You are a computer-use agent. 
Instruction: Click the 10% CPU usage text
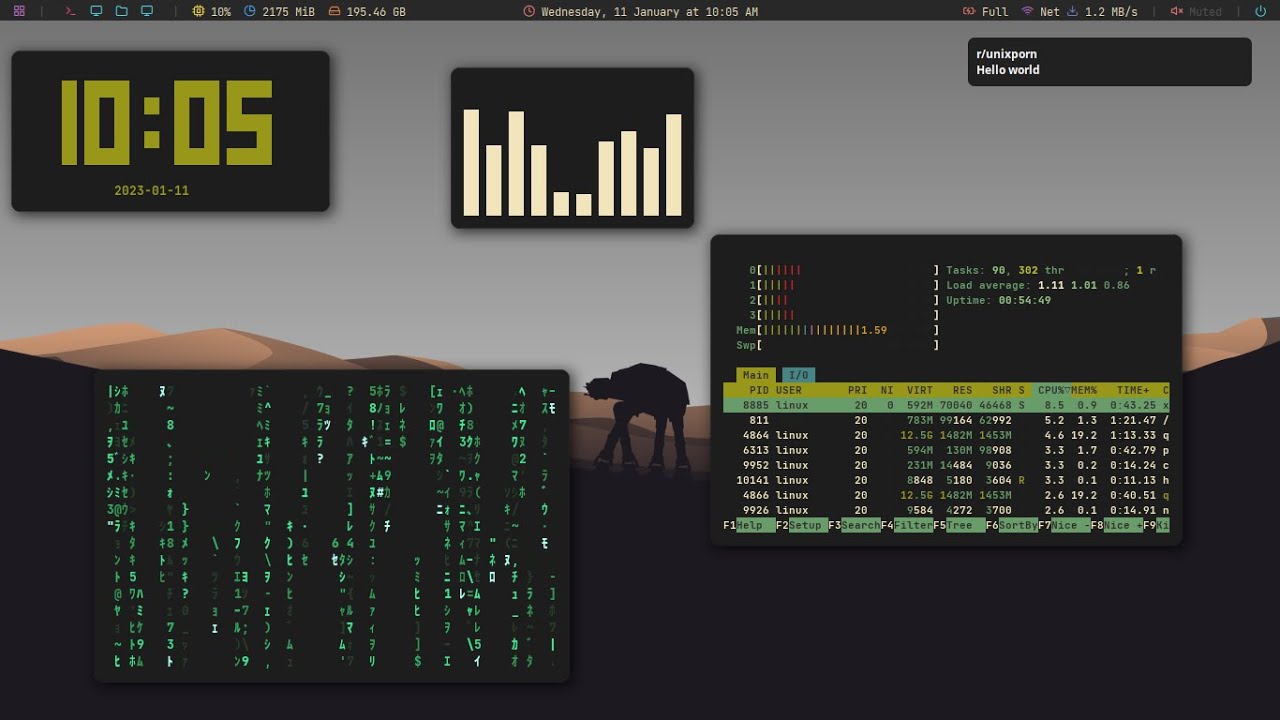tap(221, 12)
